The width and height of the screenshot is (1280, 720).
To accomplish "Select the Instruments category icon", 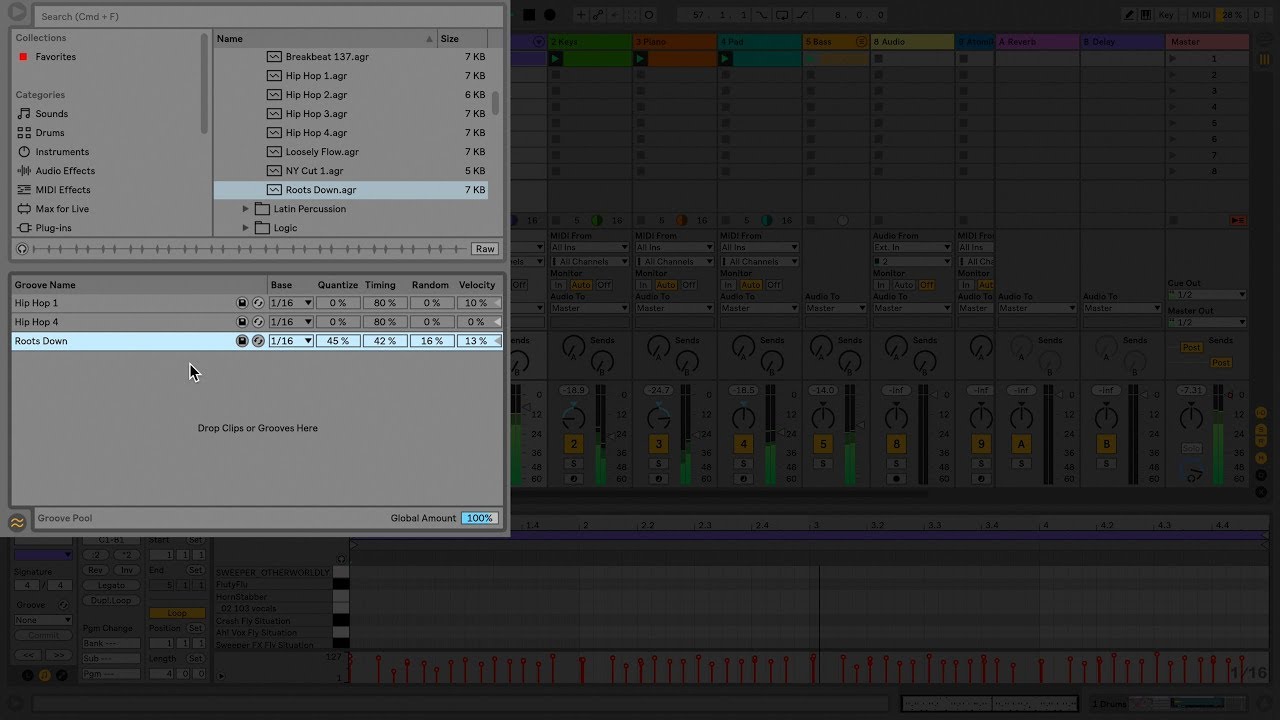I will pos(25,152).
